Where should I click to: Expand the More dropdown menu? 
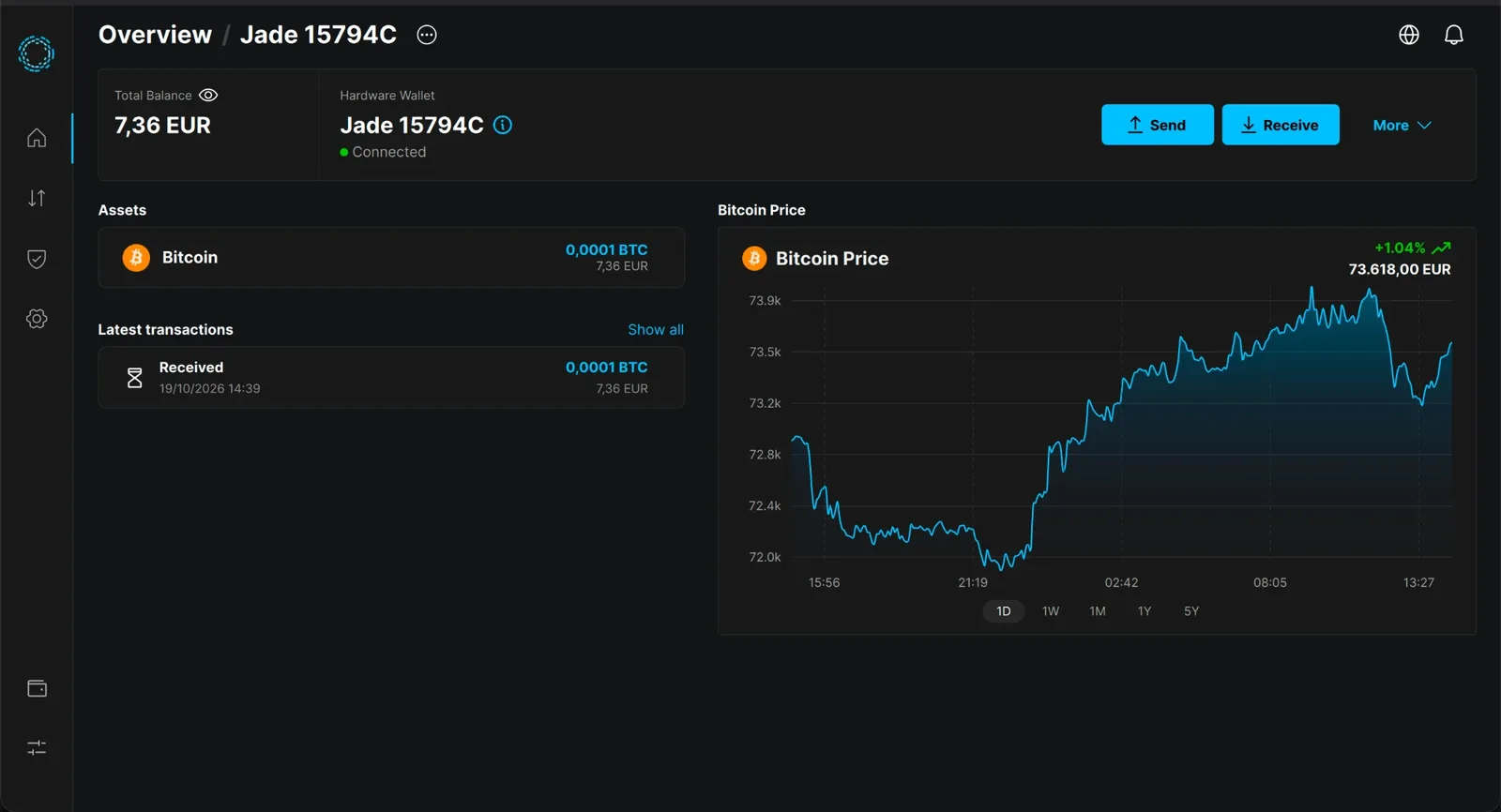point(1402,125)
